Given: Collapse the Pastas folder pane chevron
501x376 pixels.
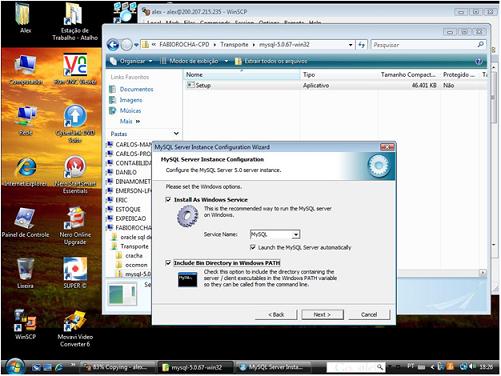Looking at the screenshot, I should (x=176, y=133).
